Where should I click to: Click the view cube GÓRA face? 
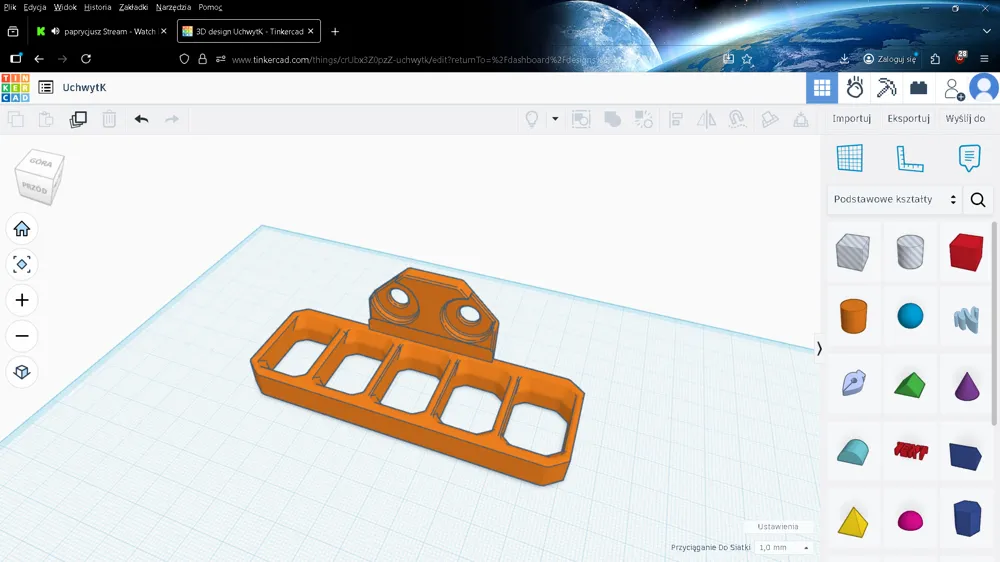tap(41, 162)
